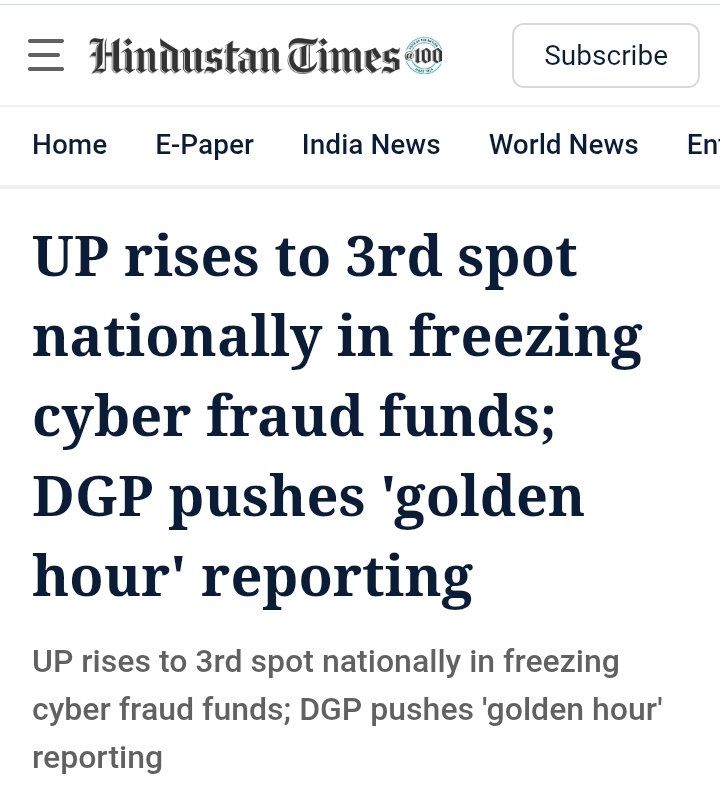
Task: Switch to India News tab
Action: coord(371,145)
